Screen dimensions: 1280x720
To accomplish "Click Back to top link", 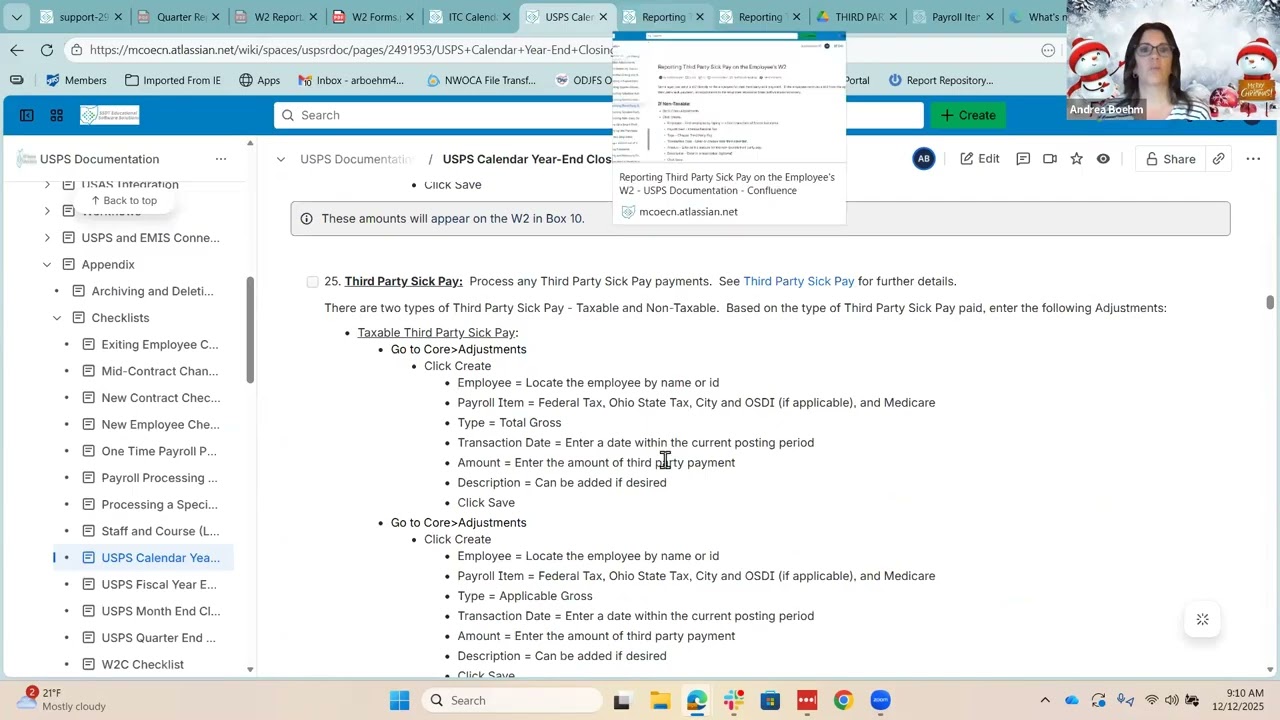I will tap(123, 201).
